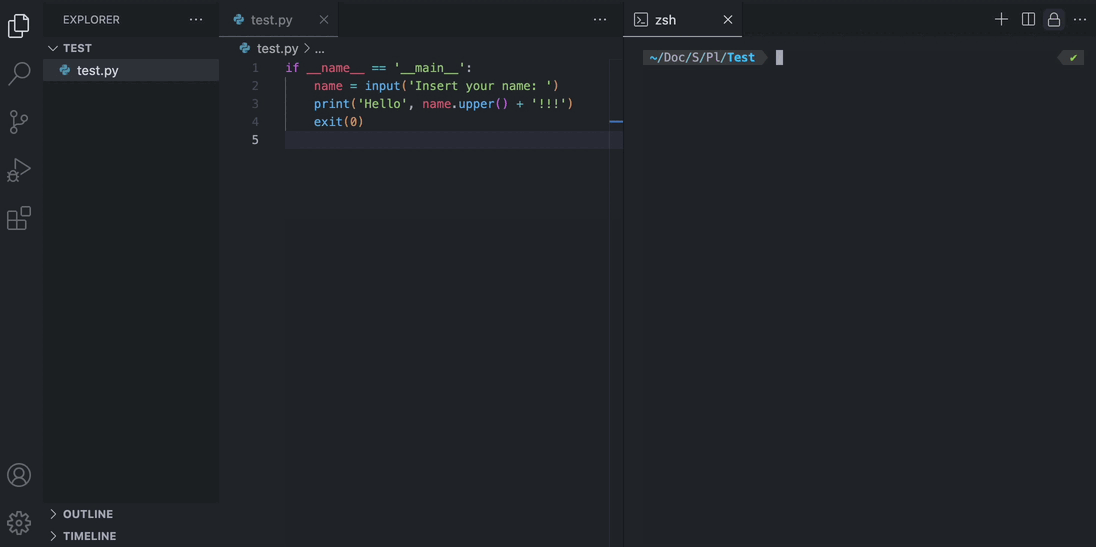Click the exit(0) code line
Viewport: 1096px width, 547px height.
pyautogui.click(x=338, y=122)
